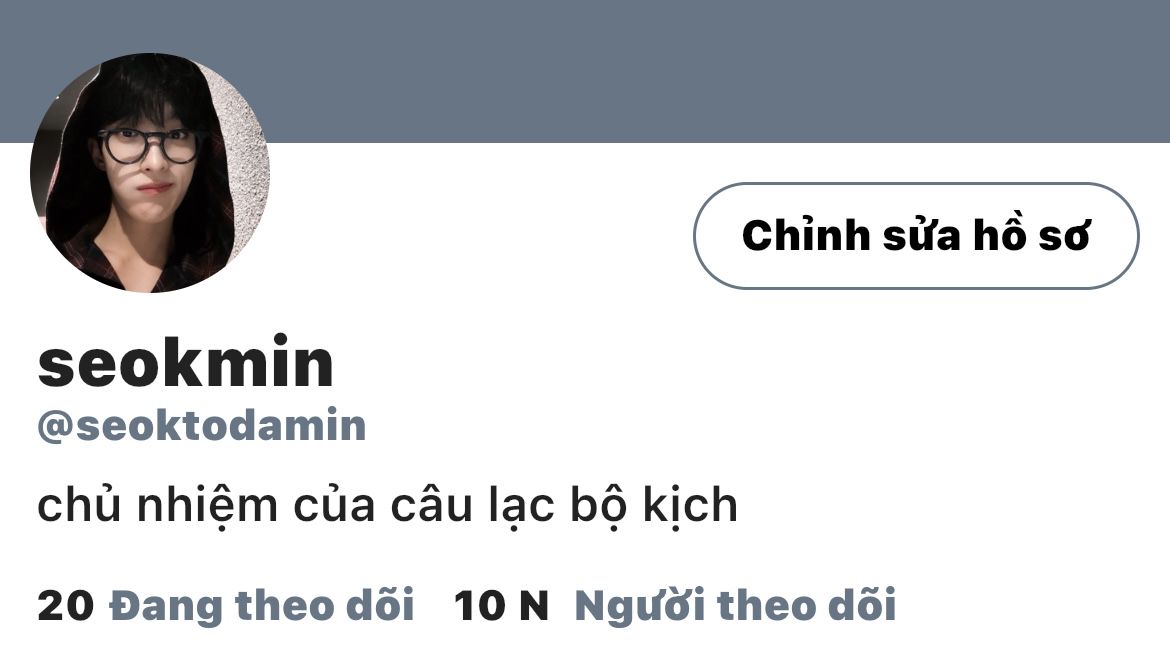Click the glasses on the avatar picture
The image size is (1170, 662).
[x=149, y=146]
